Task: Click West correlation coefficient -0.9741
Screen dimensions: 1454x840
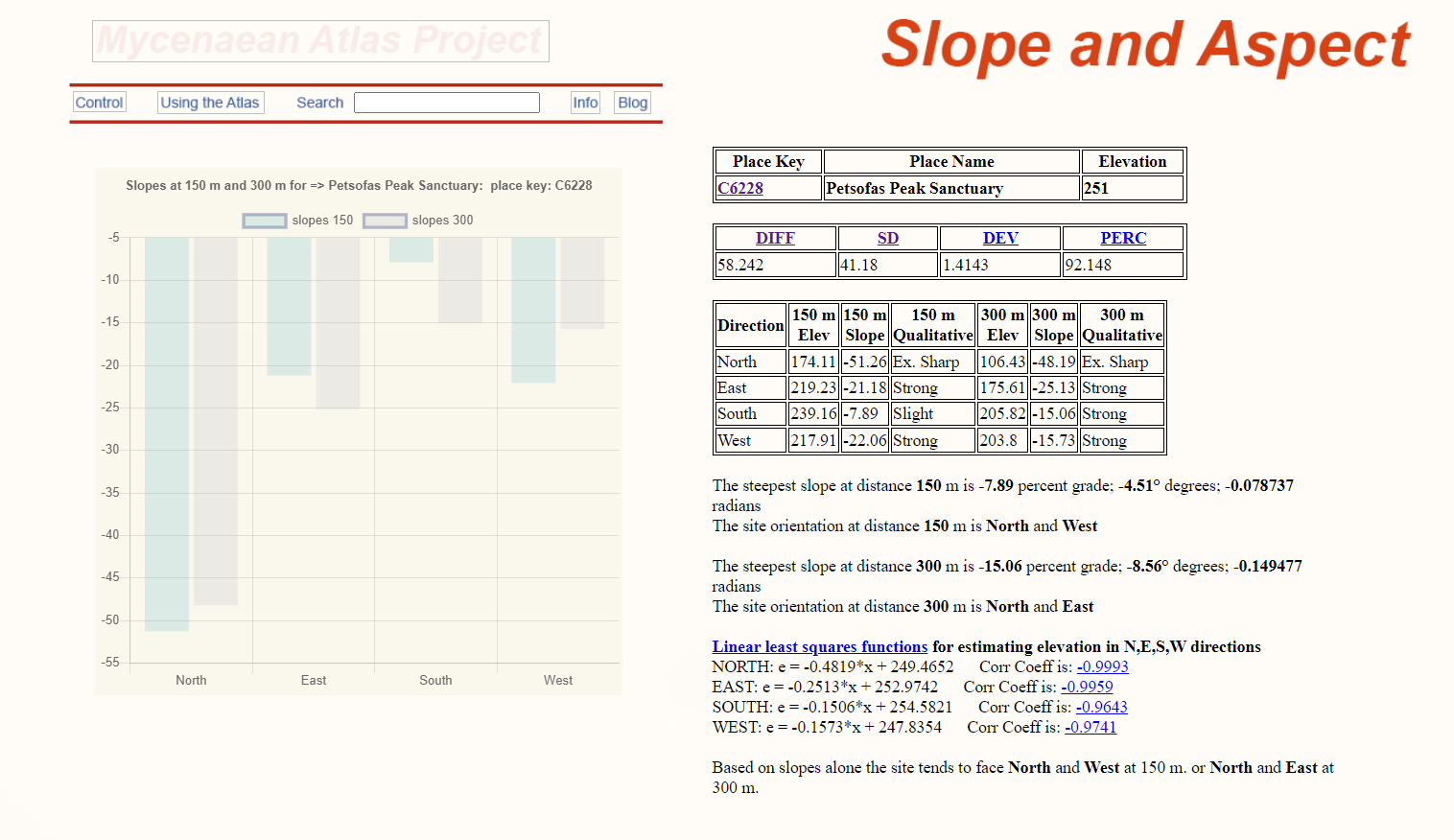Action: 1090,727
